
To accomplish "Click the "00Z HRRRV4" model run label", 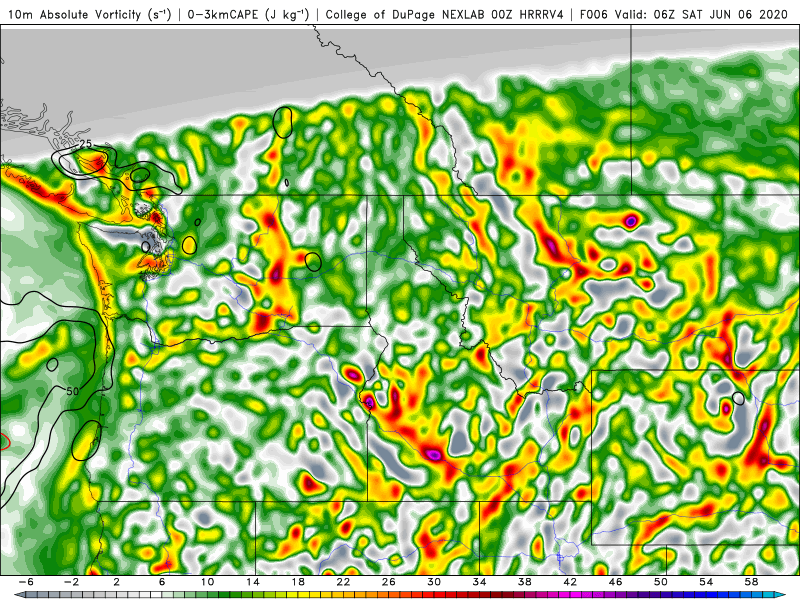I will coord(525,14).
